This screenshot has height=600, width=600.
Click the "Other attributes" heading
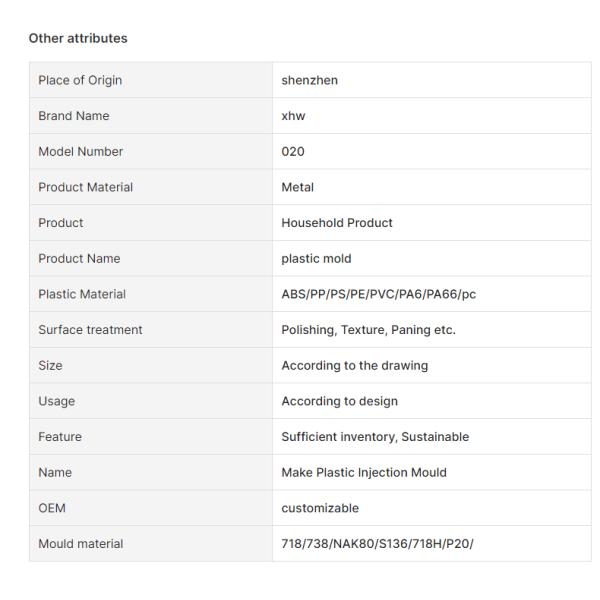point(78,38)
